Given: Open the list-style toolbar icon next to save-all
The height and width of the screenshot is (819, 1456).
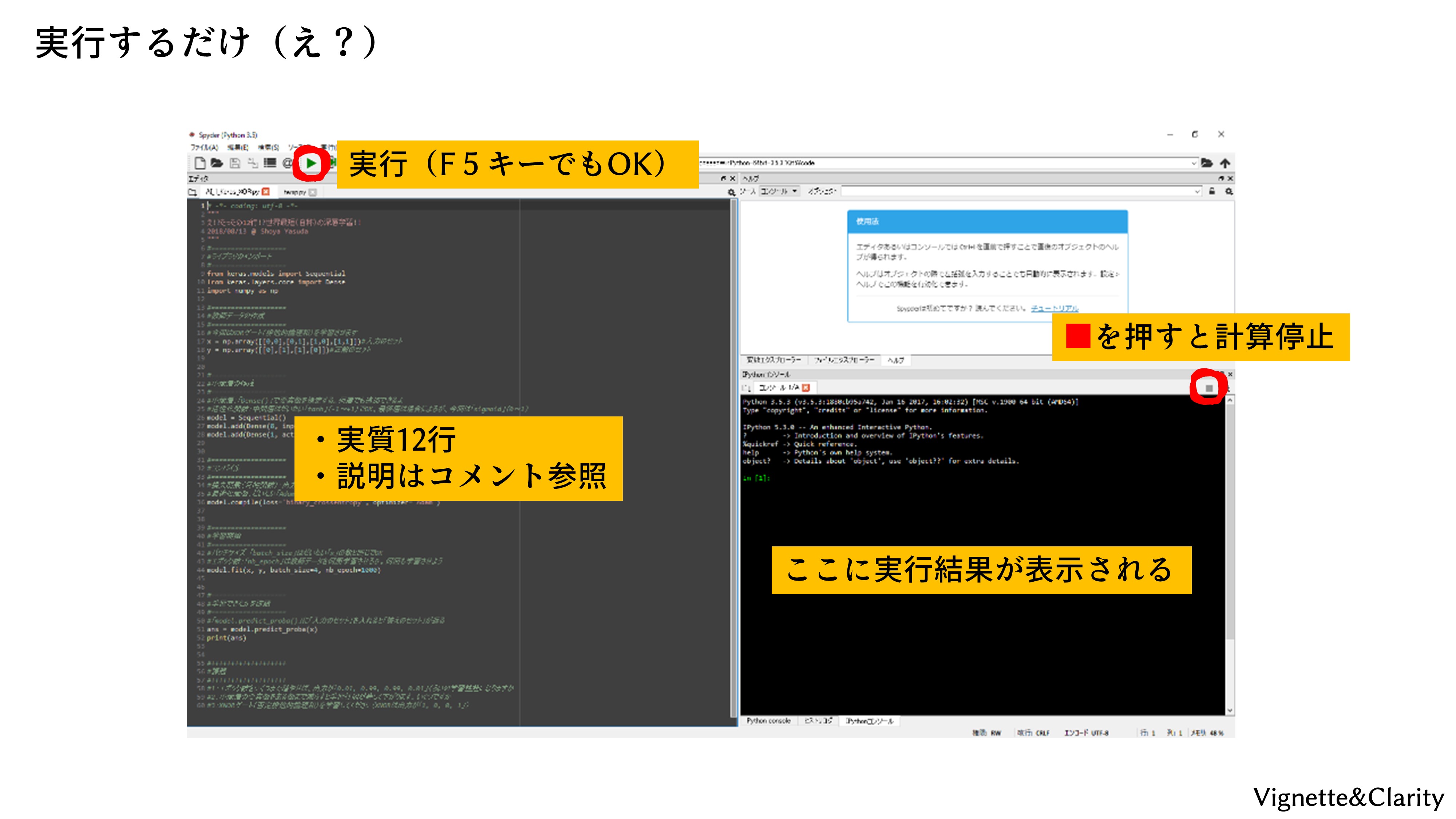Looking at the screenshot, I should (270, 163).
